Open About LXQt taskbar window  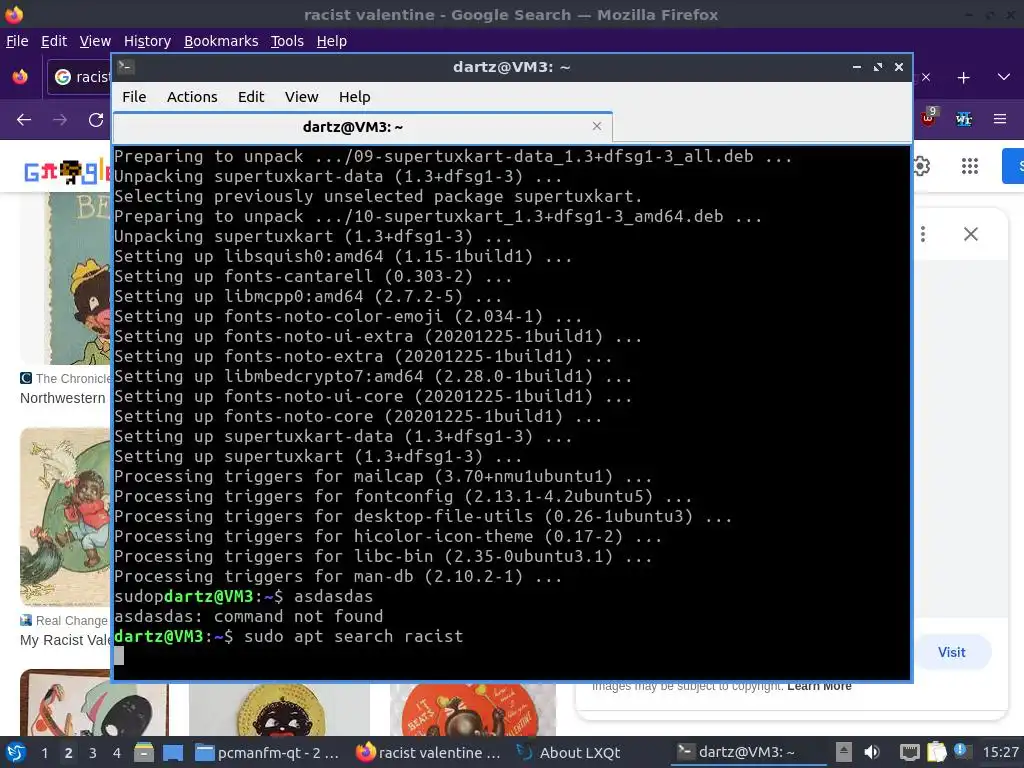pyautogui.click(x=569, y=752)
